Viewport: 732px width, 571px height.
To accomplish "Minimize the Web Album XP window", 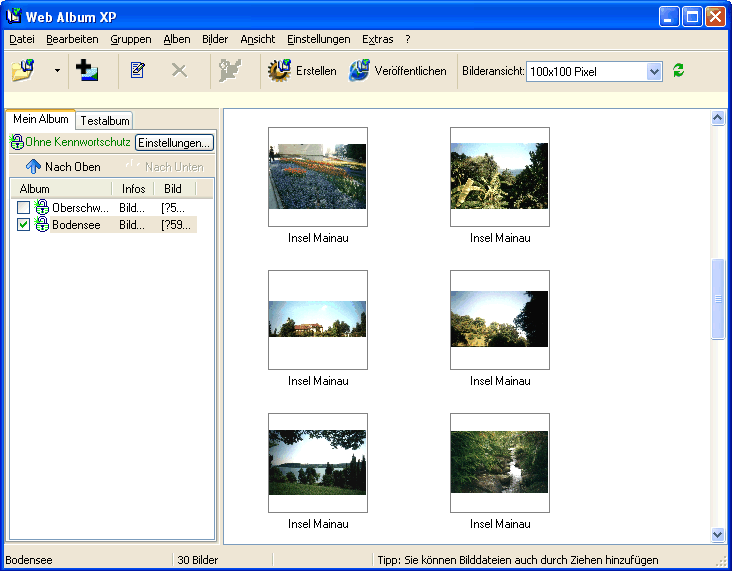I will [669, 17].
